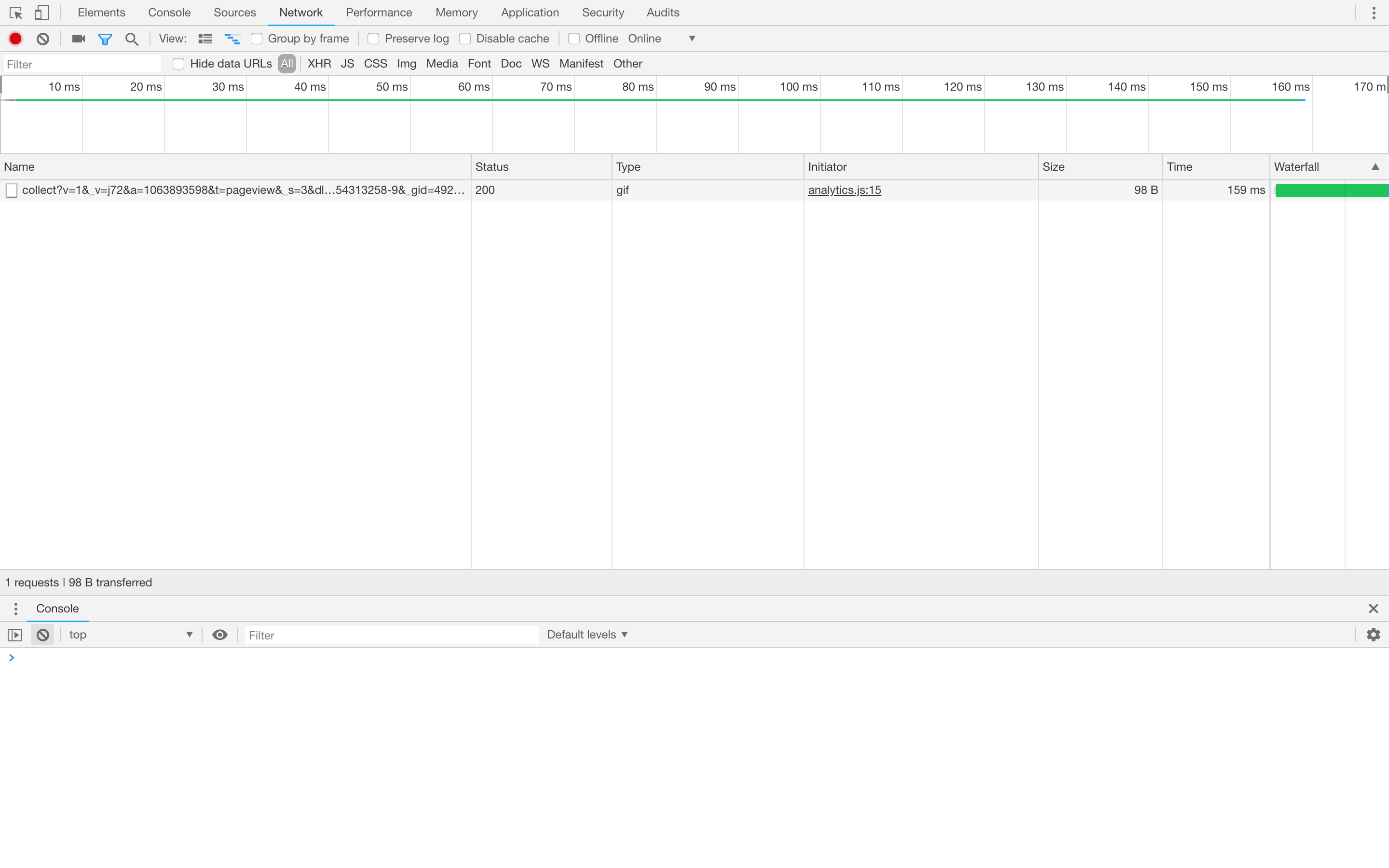Open the Sources tab
Image resolution: width=1389 pixels, height=868 pixels.
[x=235, y=13]
